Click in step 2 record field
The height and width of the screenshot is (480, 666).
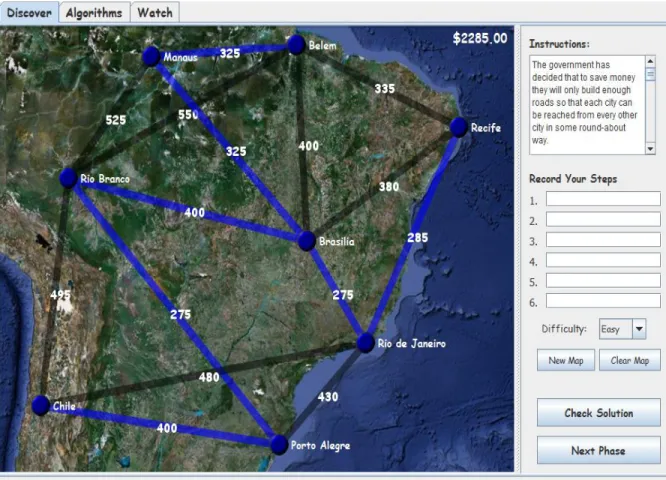[x=603, y=219]
